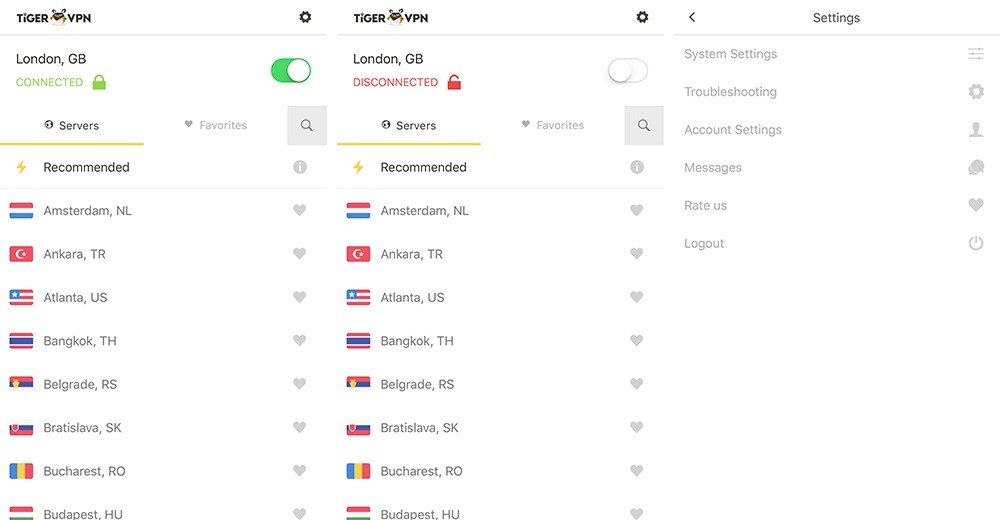
Task: Switch to the Favorites tab on the connected screen
Action: (x=216, y=125)
